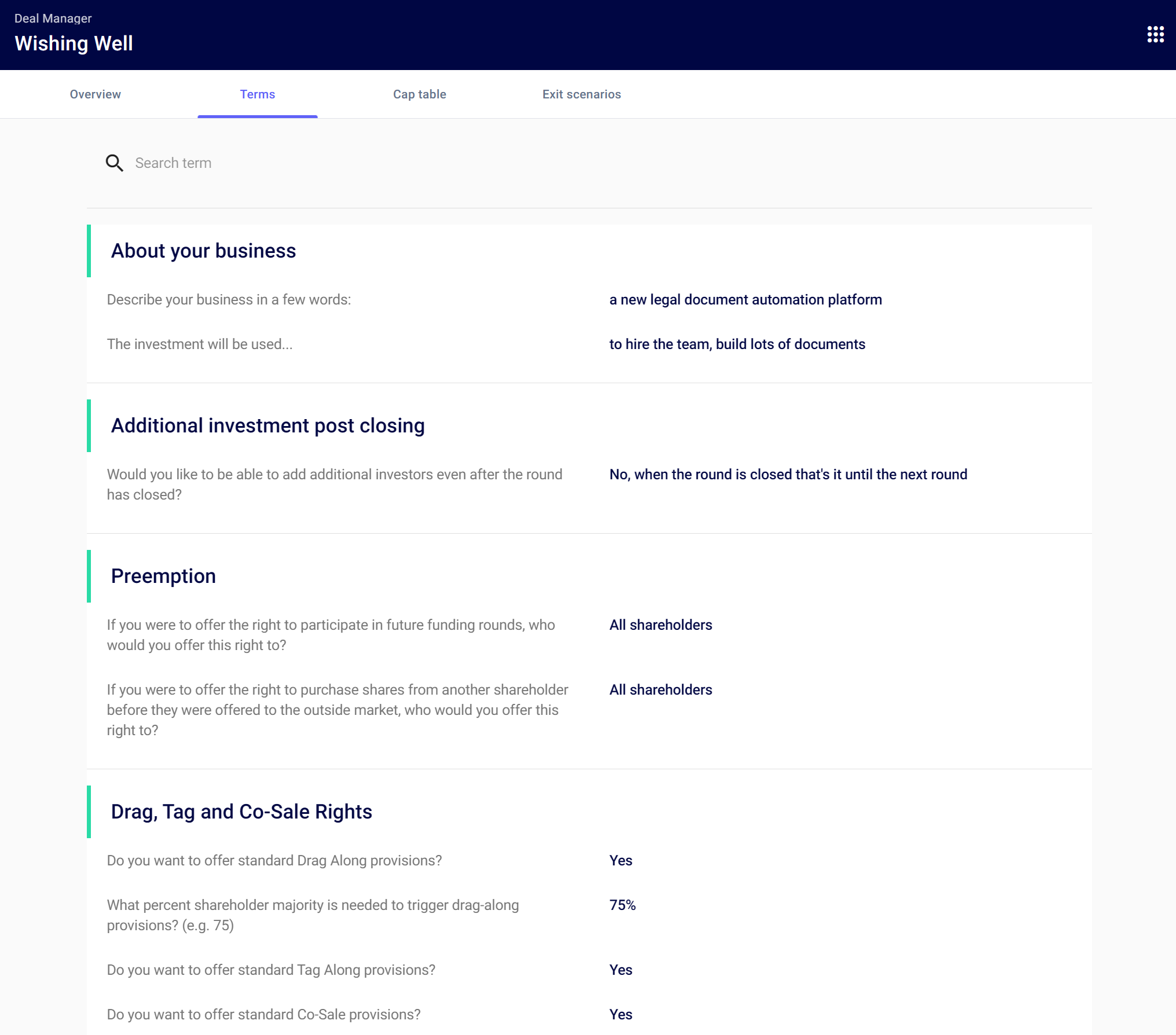Screen dimensions: 1176x1035
Task: Click the 'Wishing Well' deal title
Action: [74, 43]
